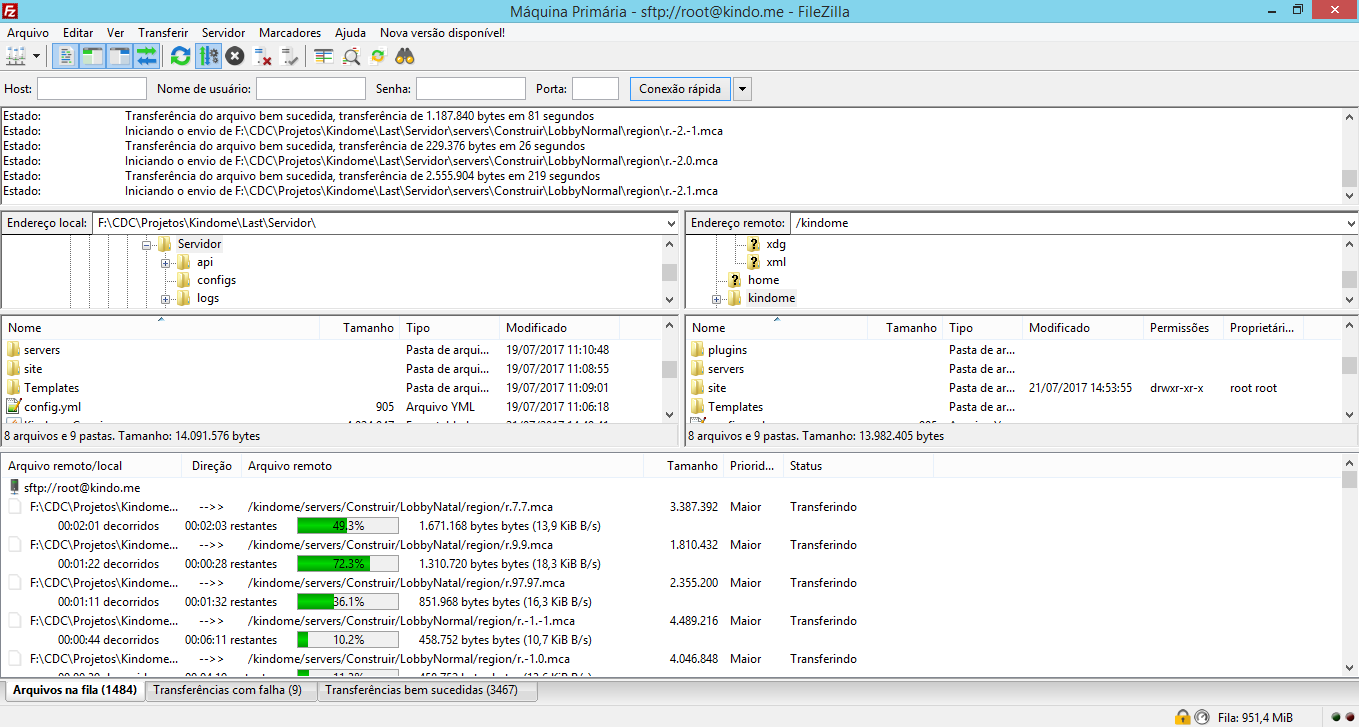This screenshot has height=727, width=1359.
Task: Sort queue by Status column header
Action: pyautogui.click(x=858, y=466)
